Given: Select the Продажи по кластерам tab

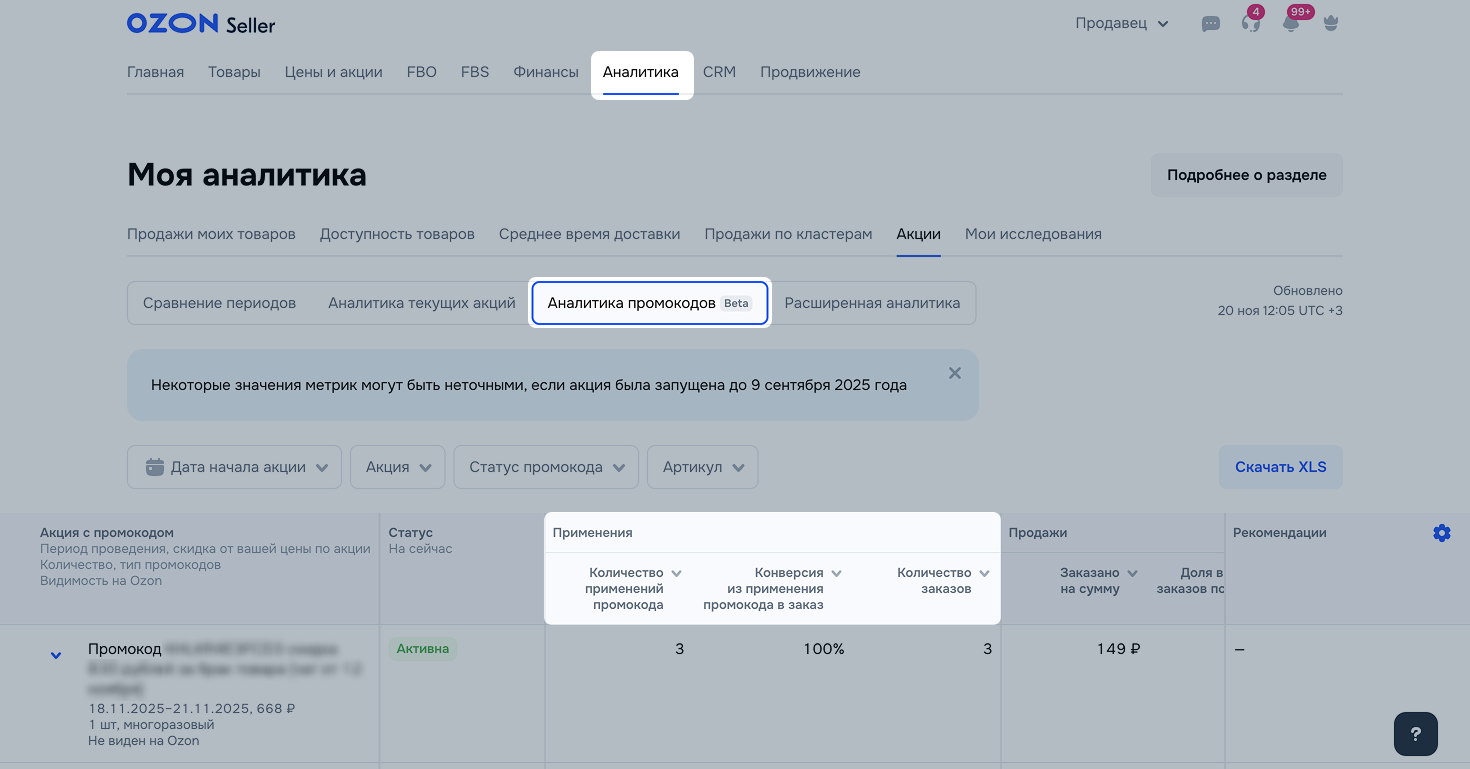Looking at the screenshot, I should (788, 234).
